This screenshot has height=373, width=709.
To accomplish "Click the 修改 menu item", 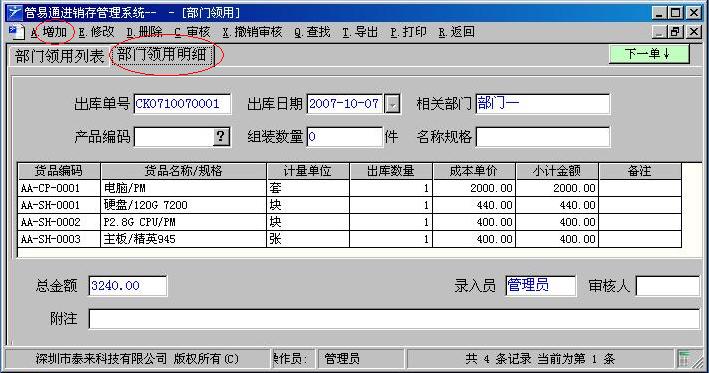I will tap(96, 32).
